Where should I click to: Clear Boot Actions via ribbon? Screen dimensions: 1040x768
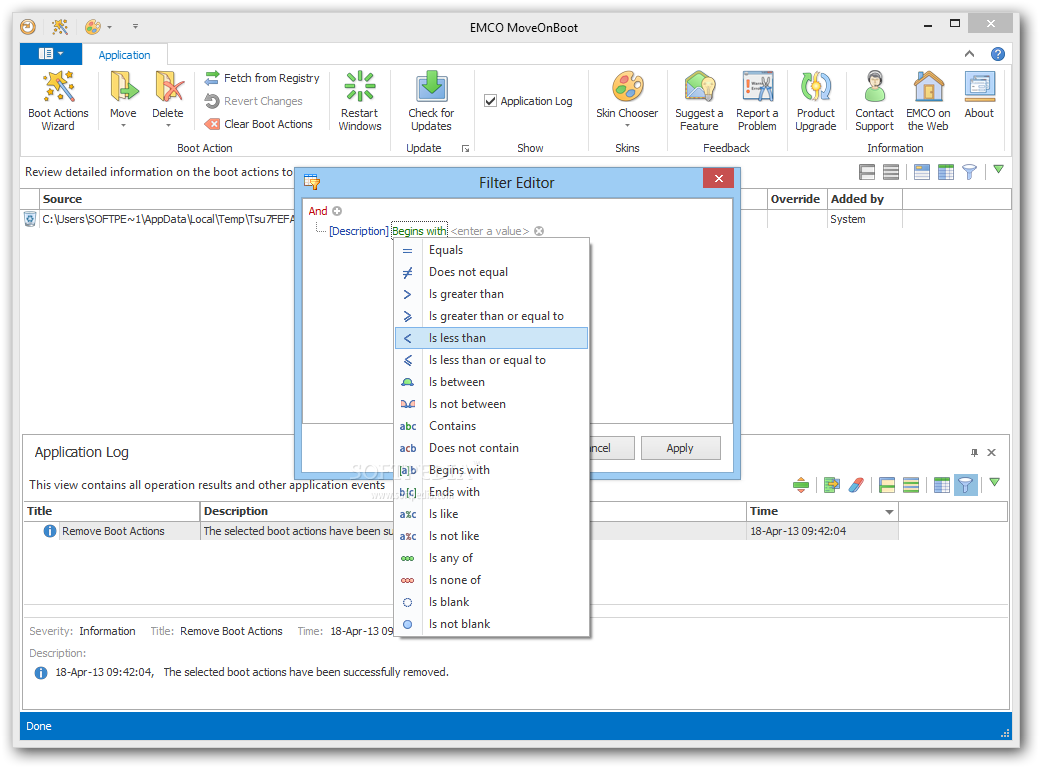pyautogui.click(x=259, y=124)
